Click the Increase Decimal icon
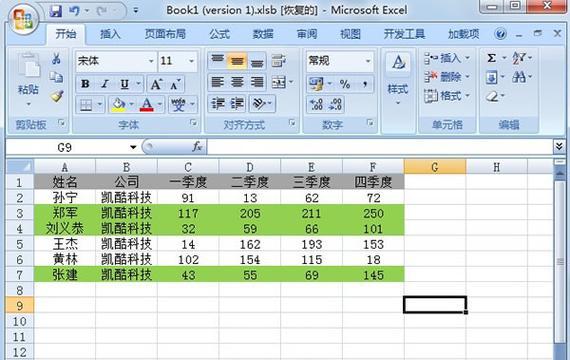The height and width of the screenshot is (360, 570). coord(316,104)
